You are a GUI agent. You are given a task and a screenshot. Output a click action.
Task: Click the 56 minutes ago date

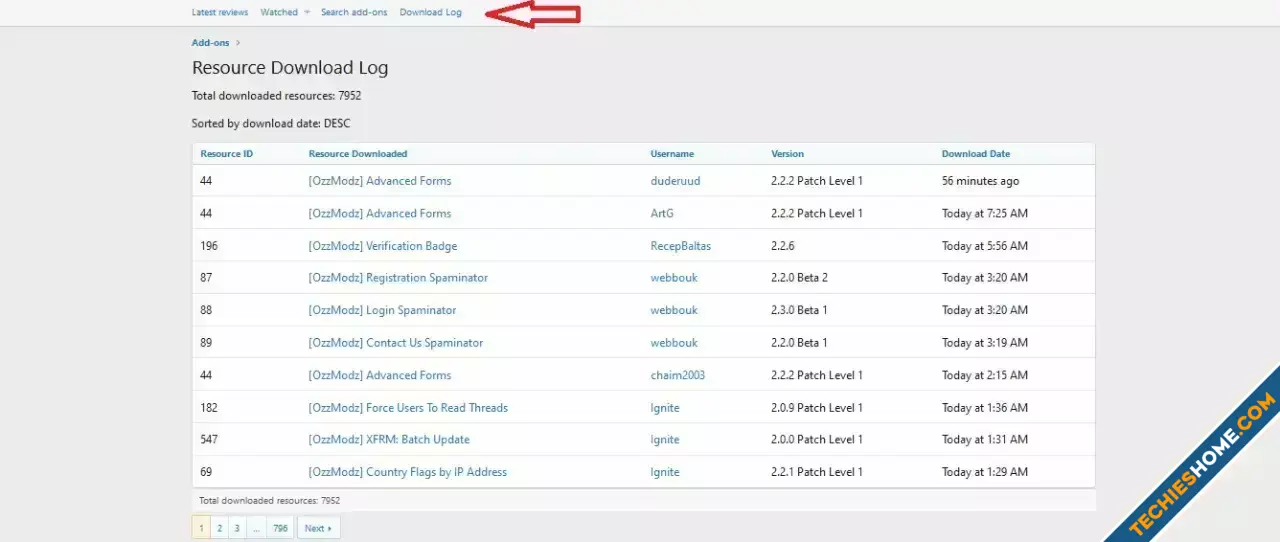pyautogui.click(x=981, y=181)
